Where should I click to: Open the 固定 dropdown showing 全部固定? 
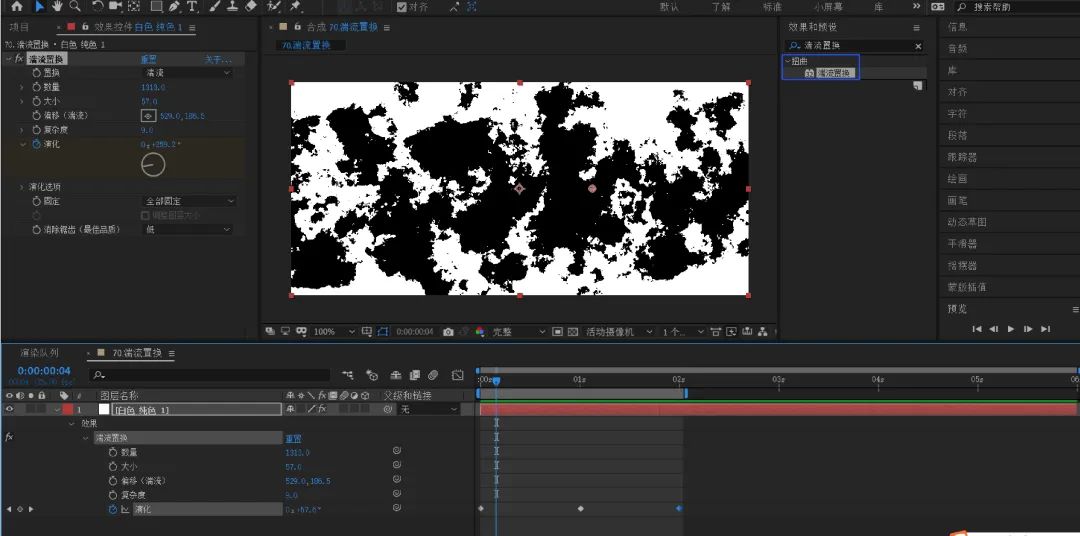coord(189,201)
